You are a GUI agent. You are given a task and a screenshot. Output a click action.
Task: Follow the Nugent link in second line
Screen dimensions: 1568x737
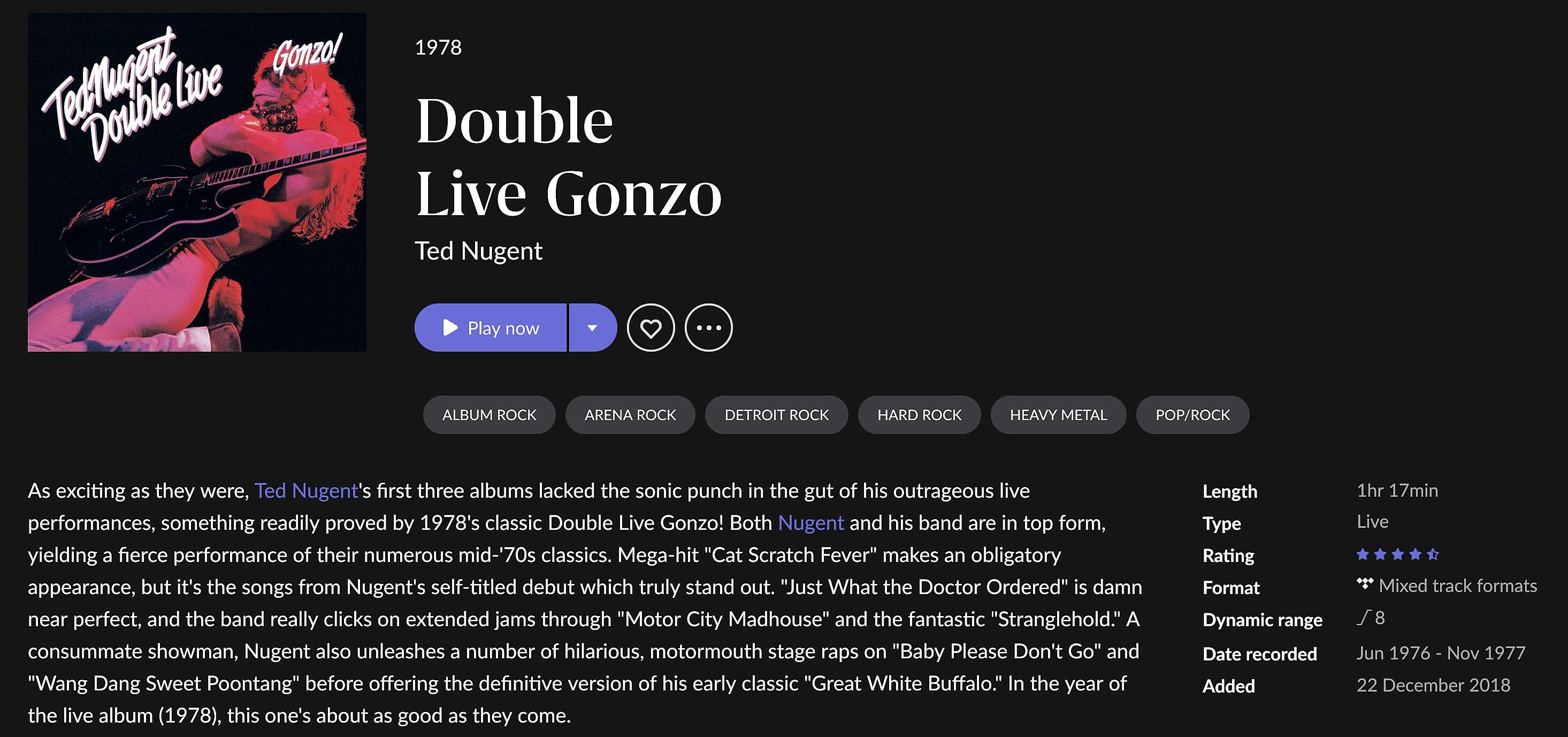pos(811,522)
